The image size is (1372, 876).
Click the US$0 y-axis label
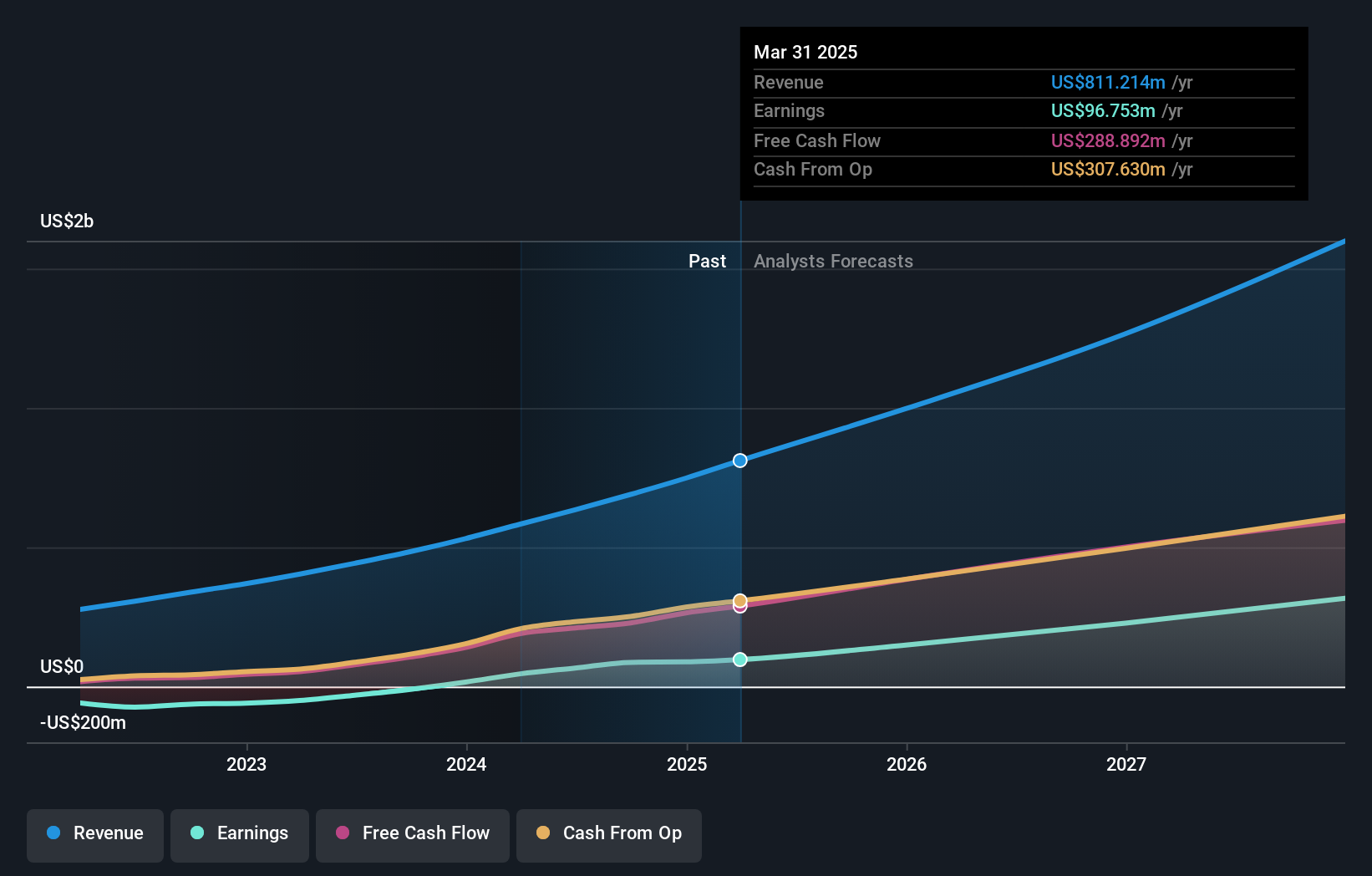coord(62,666)
